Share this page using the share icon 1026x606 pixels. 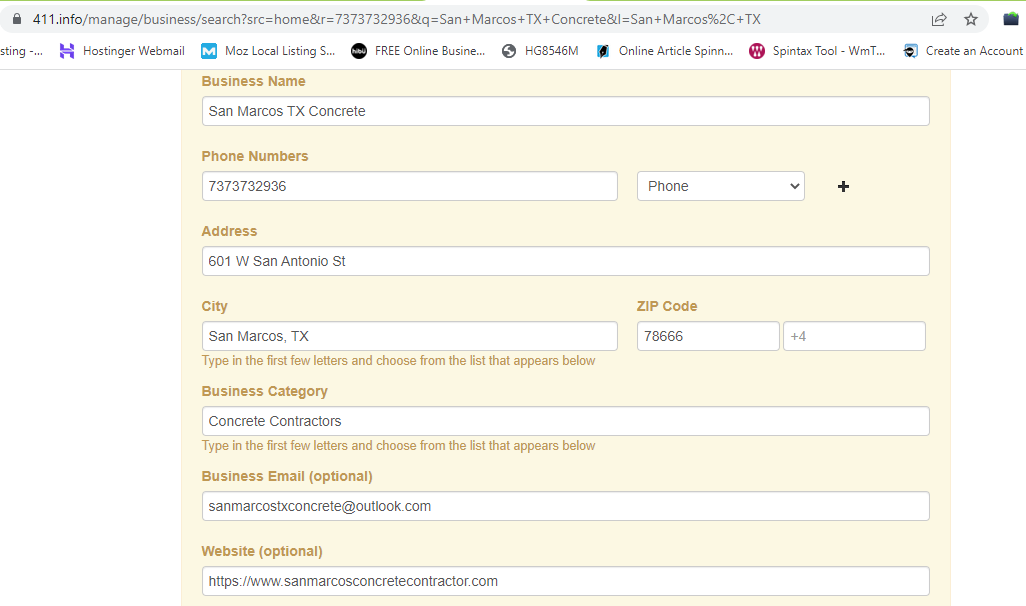[x=939, y=19]
